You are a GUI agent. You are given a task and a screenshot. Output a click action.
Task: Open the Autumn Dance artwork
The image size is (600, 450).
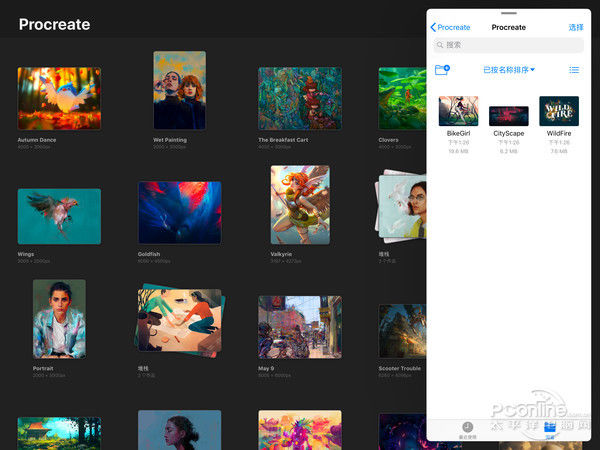coord(59,98)
